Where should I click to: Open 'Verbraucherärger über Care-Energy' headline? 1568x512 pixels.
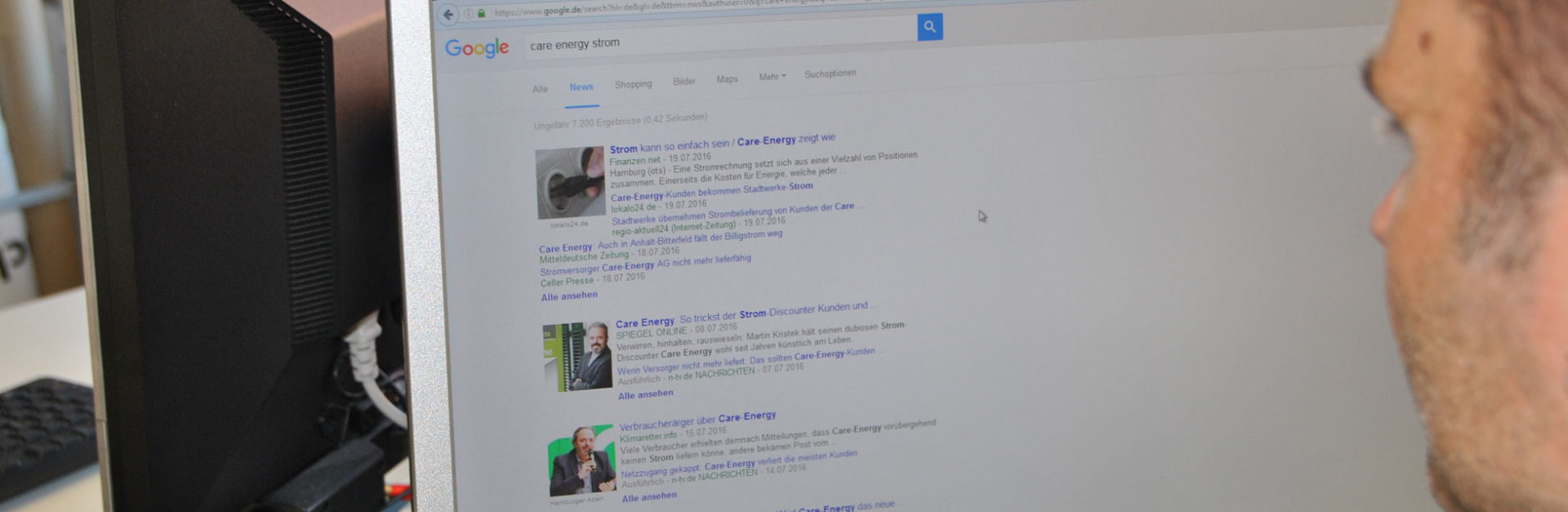point(697,421)
